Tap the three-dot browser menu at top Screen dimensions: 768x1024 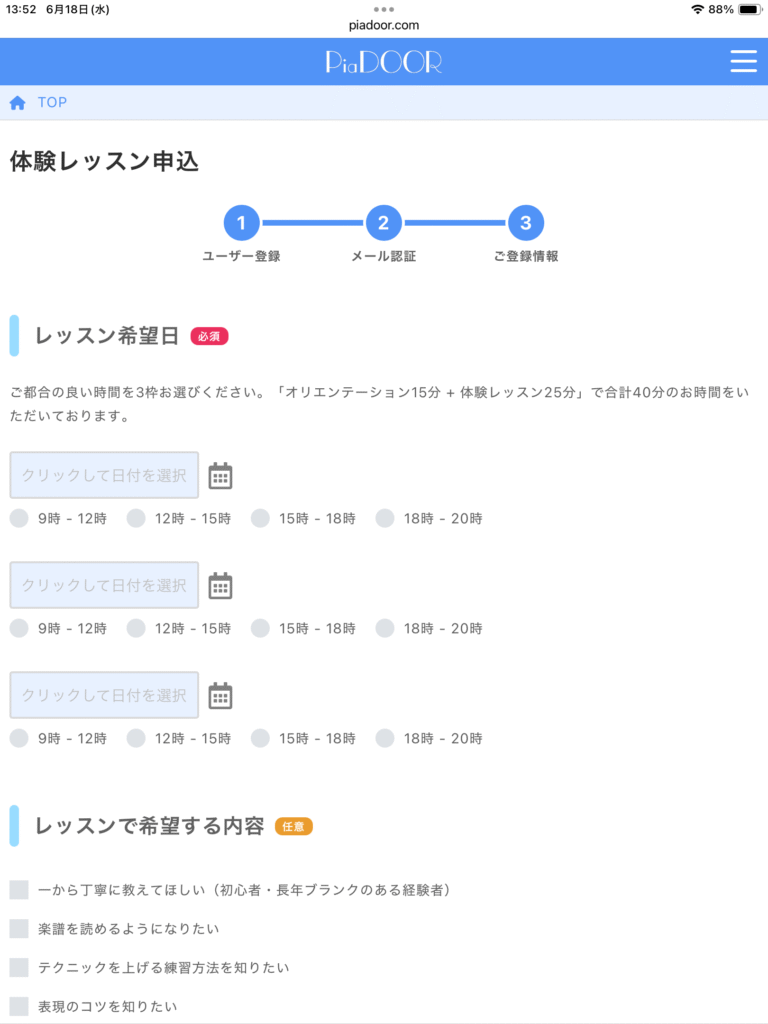point(384,9)
